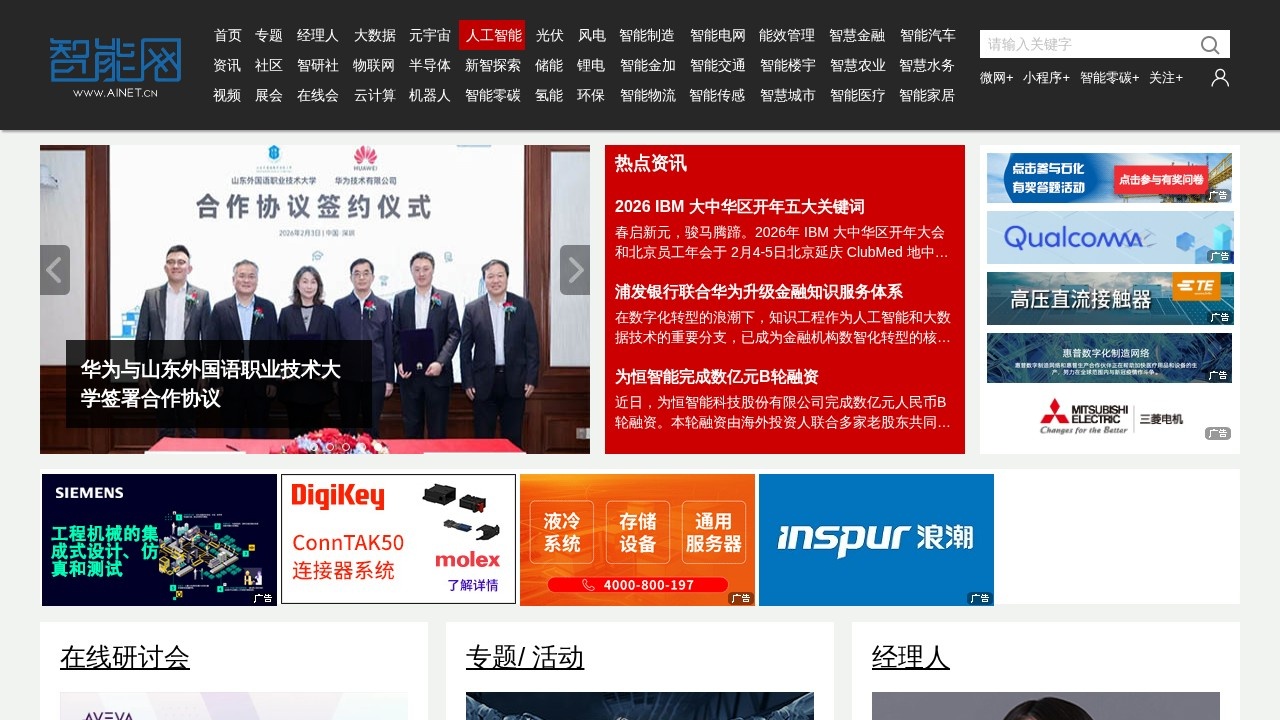Click the 智能网 AINET logo
Viewport: 1280px width, 720px height.
[114, 66]
